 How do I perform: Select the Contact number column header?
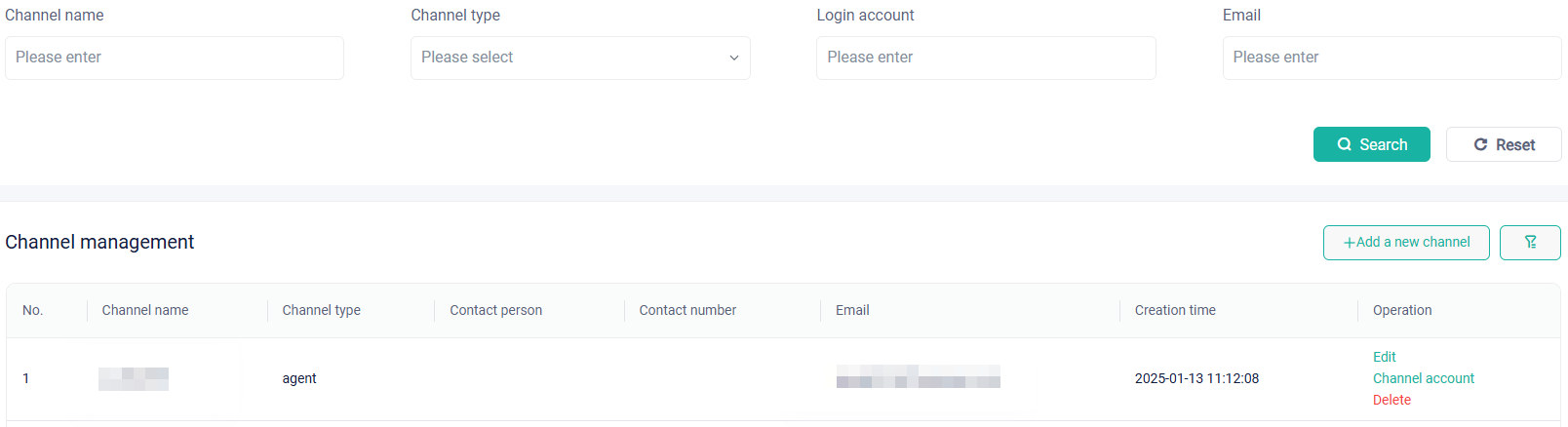687,310
